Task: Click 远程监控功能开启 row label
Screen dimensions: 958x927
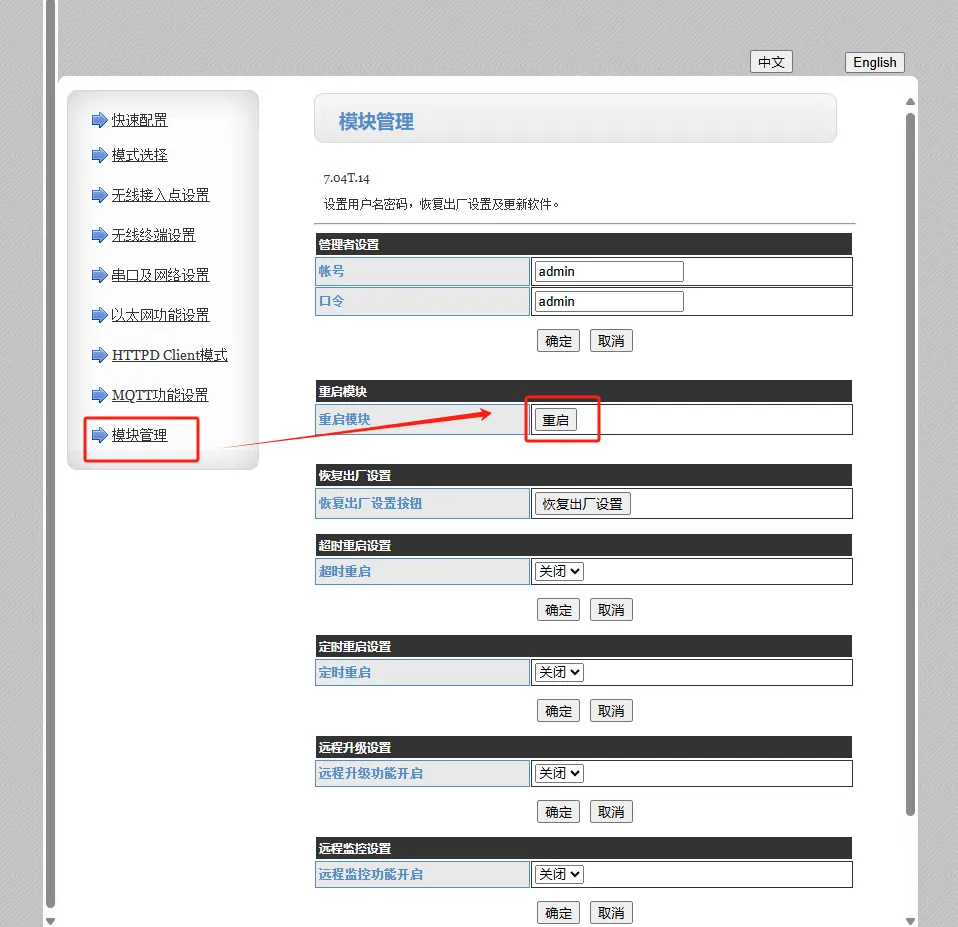Action: pos(370,874)
